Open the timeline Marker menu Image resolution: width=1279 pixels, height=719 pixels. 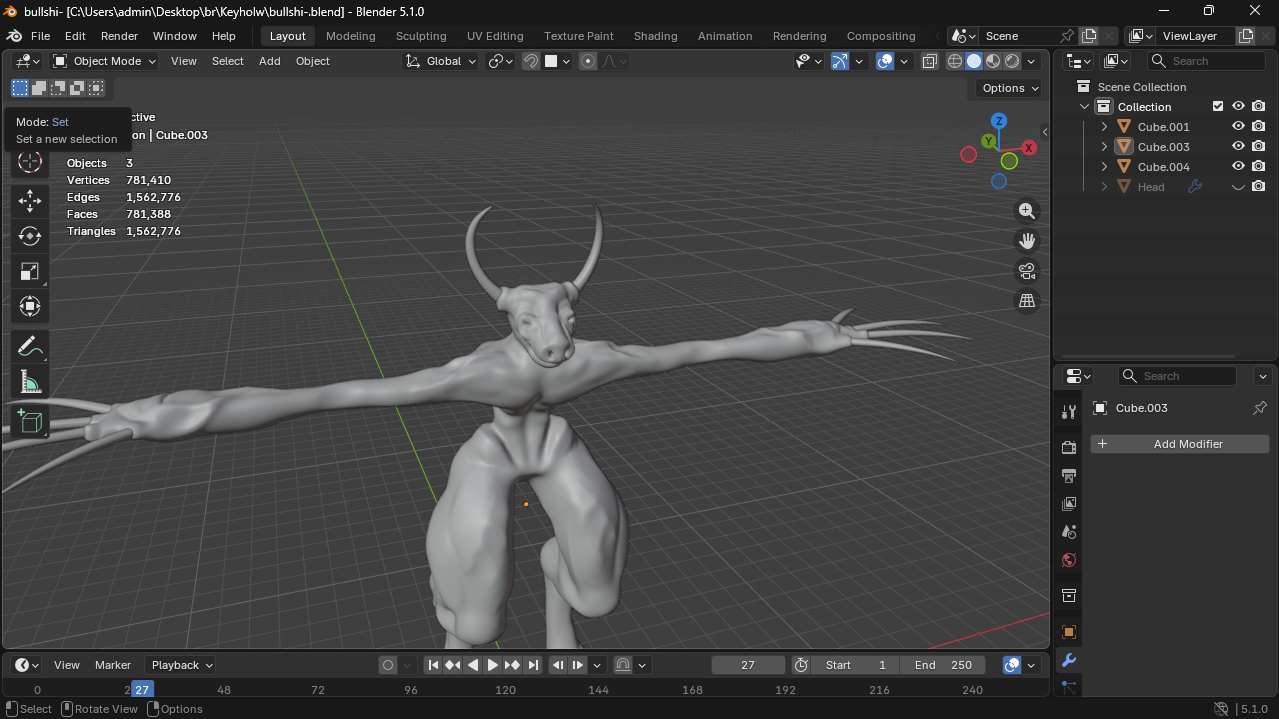113,665
